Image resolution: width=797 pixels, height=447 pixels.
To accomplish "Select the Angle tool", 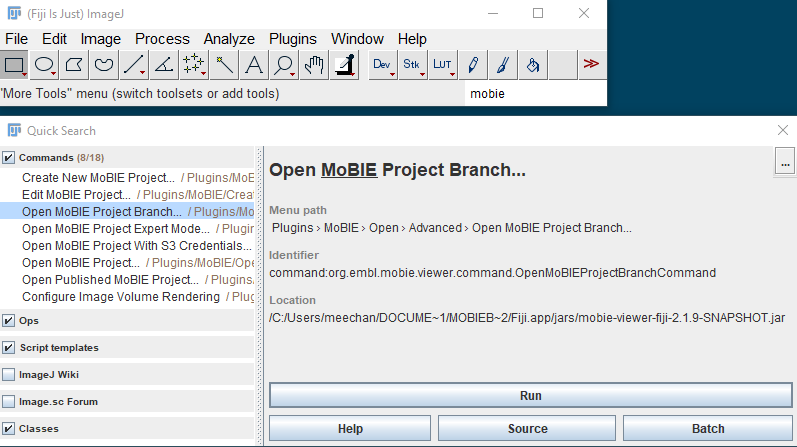I will pyautogui.click(x=164, y=65).
